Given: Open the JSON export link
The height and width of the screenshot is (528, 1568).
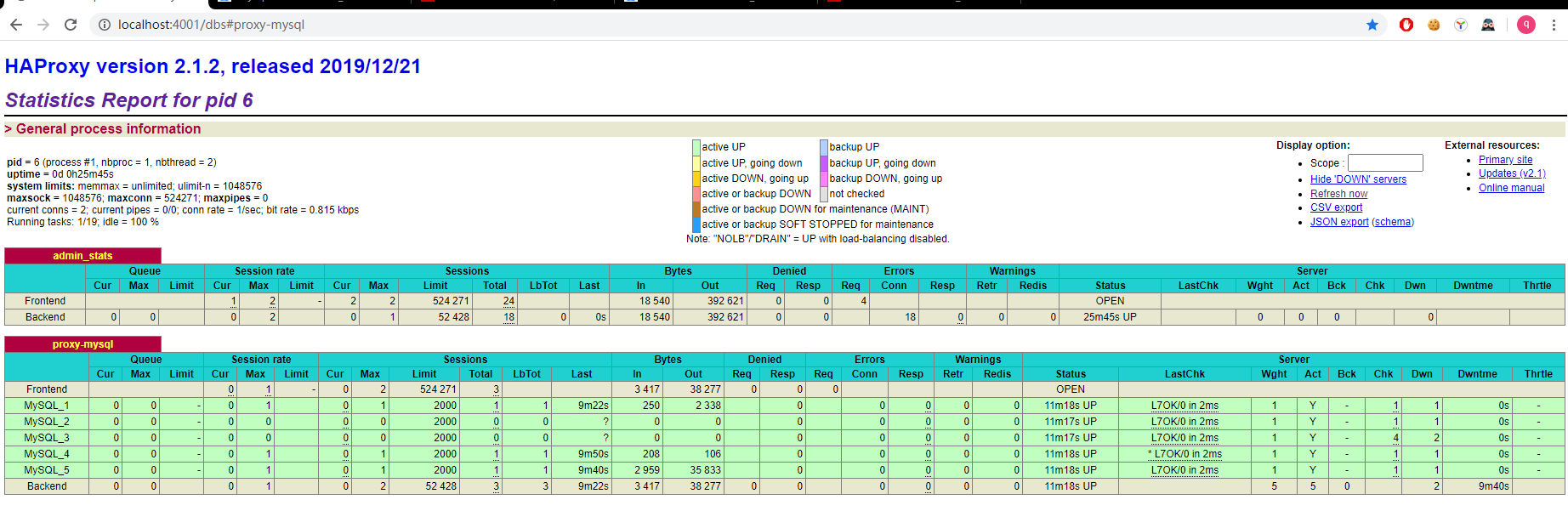Looking at the screenshot, I should [x=1339, y=222].
